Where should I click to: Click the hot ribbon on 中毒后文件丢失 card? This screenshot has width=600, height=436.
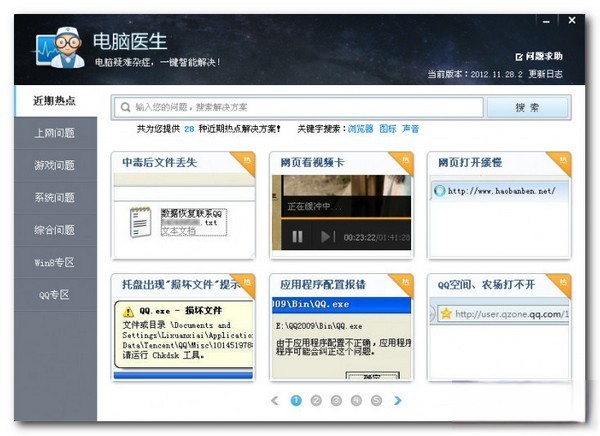coord(246,162)
